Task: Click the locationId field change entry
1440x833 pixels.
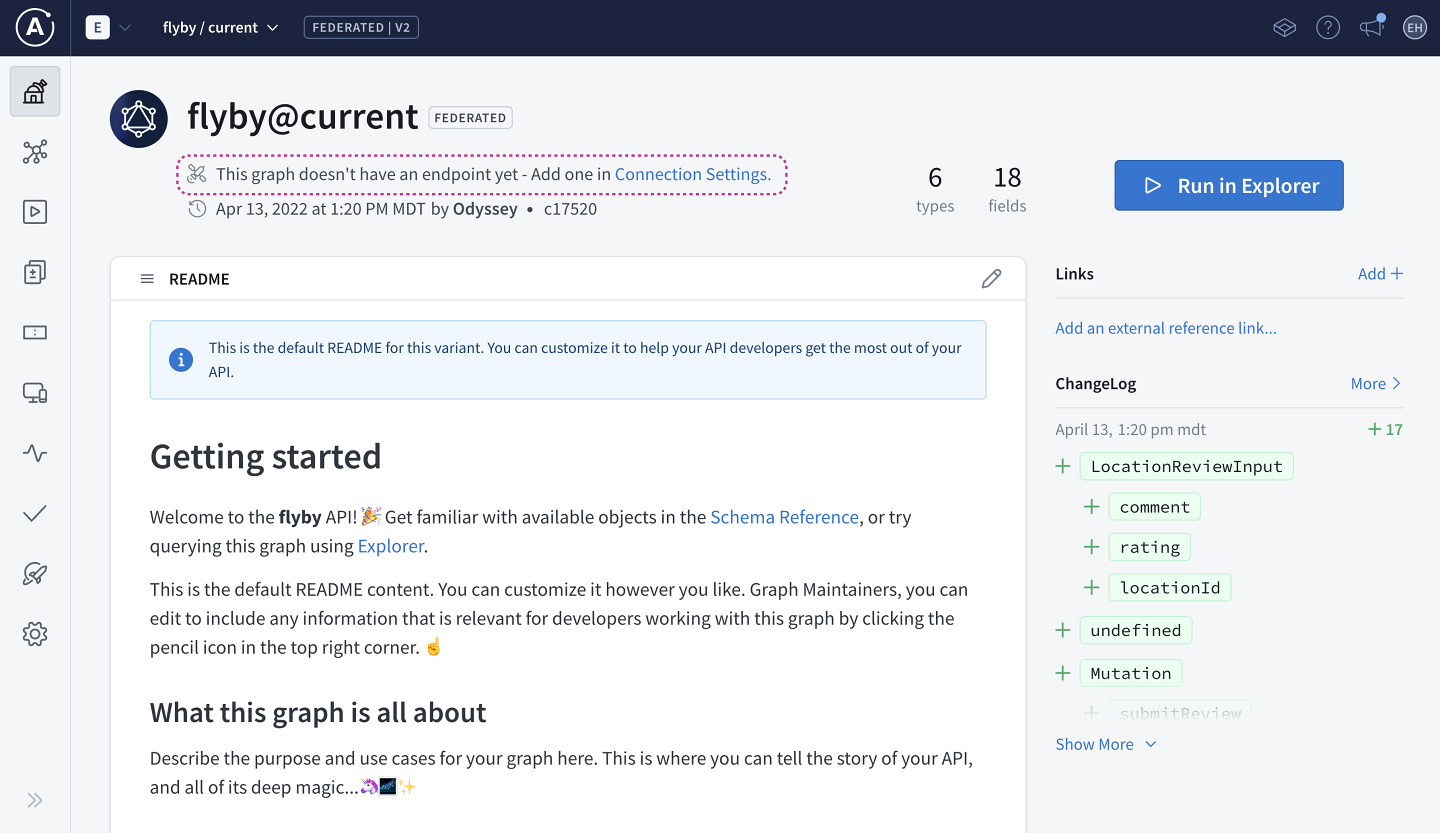Action: [x=1170, y=587]
